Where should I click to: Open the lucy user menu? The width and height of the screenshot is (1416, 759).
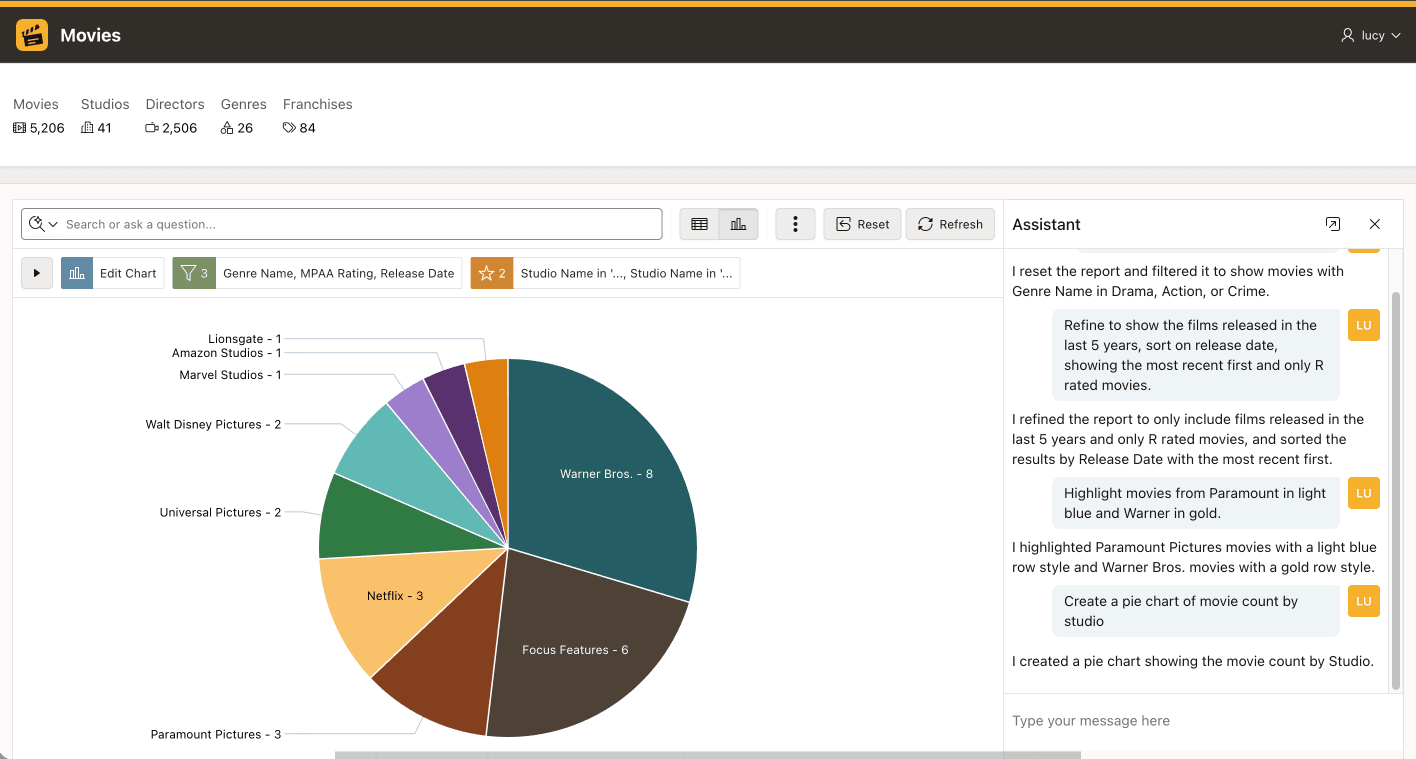click(1370, 35)
